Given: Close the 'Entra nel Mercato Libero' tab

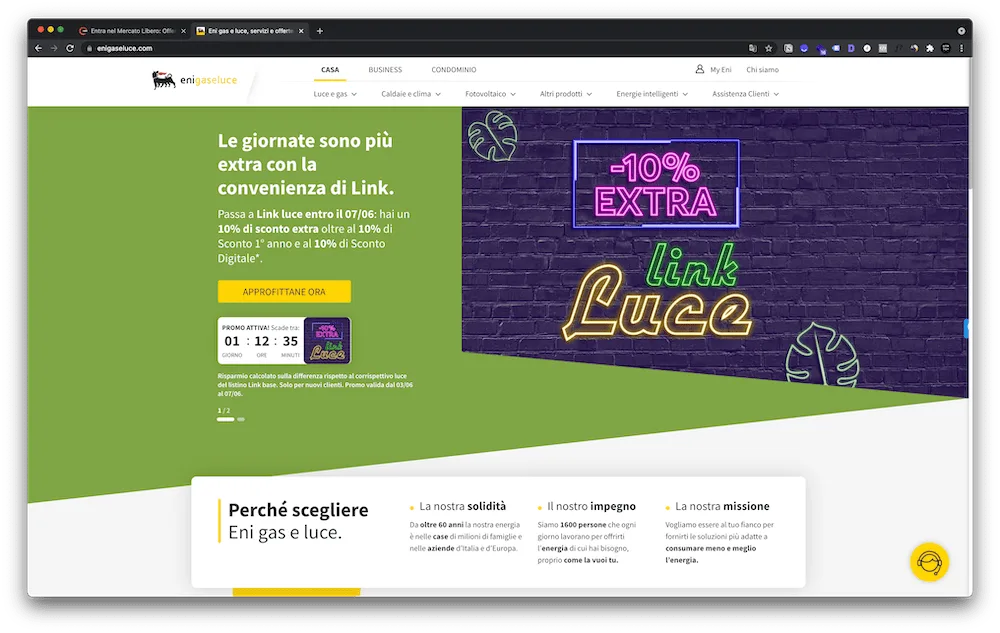Looking at the screenshot, I should [x=183, y=31].
